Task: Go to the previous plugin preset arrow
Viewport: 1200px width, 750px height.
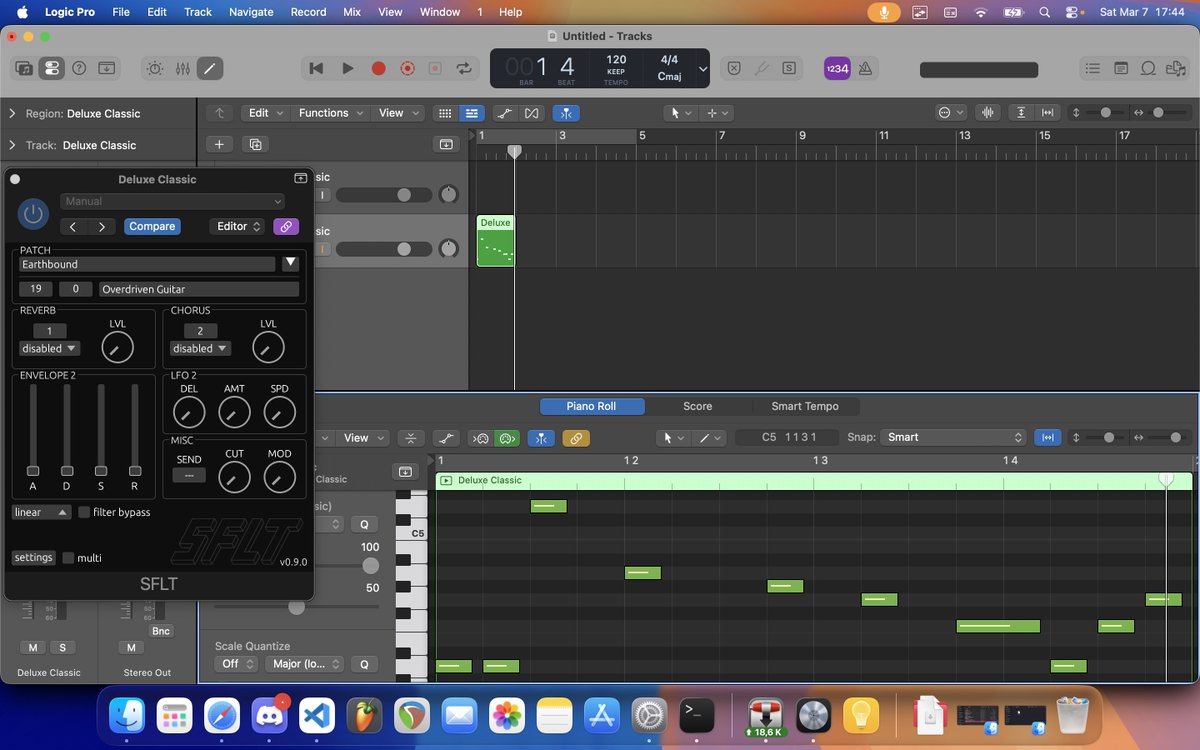Action: point(74,227)
